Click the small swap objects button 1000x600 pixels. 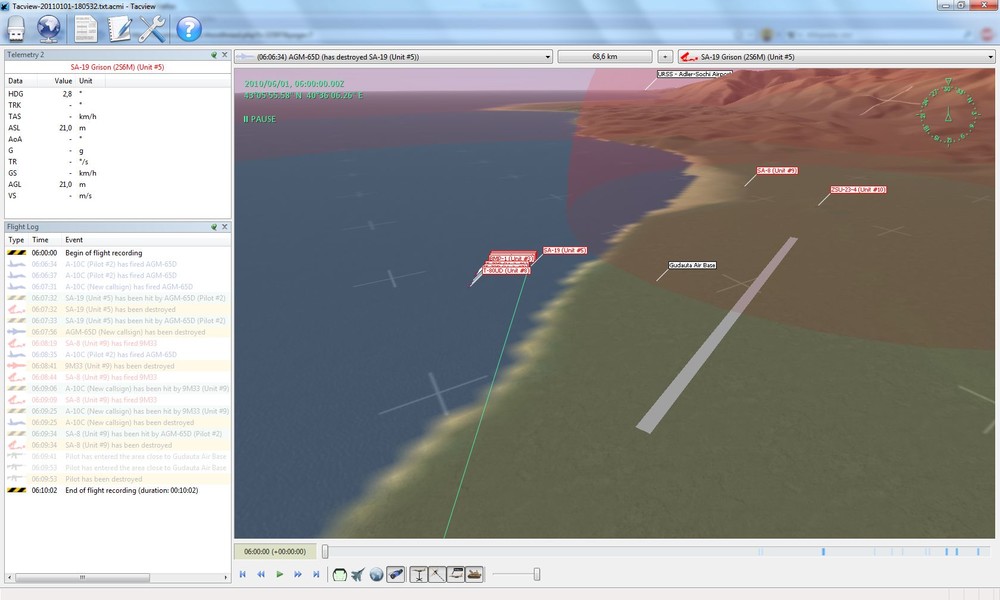665,57
